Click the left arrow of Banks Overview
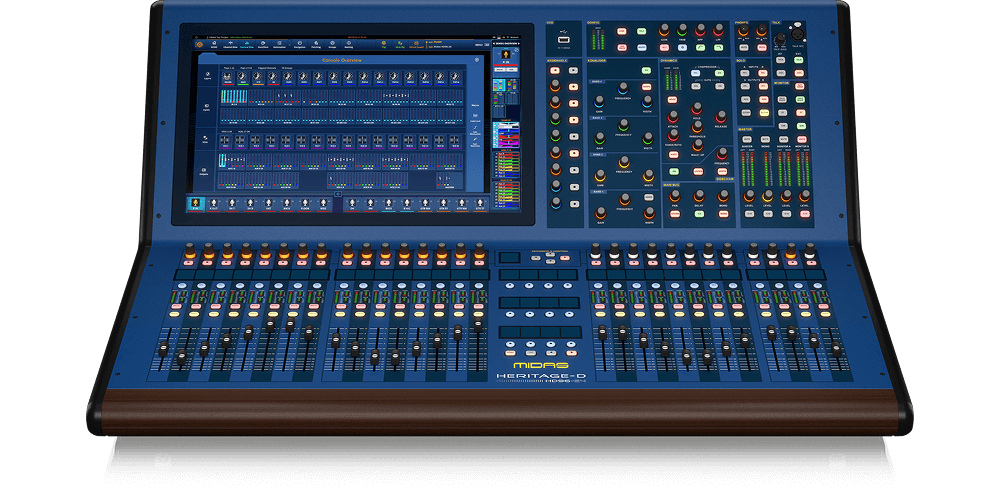Viewport: 1000px width, 488px height. tap(494, 43)
